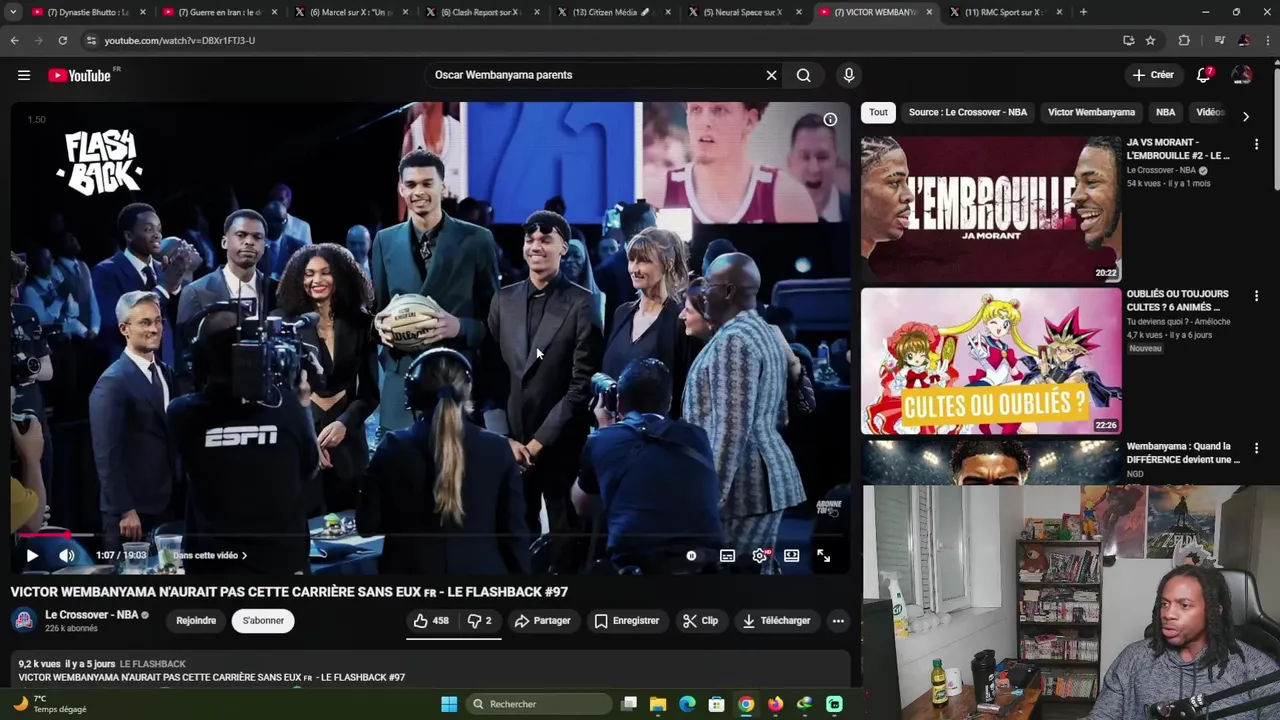The height and width of the screenshot is (720, 1280).
Task: View site information icon in the address bar
Action: click(91, 40)
